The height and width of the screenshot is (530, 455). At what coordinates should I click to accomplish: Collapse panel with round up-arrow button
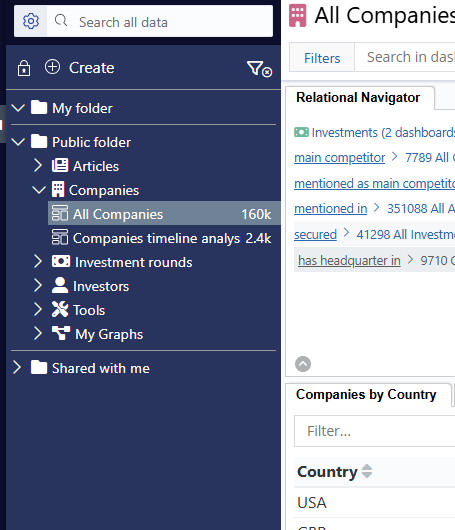[x=303, y=364]
